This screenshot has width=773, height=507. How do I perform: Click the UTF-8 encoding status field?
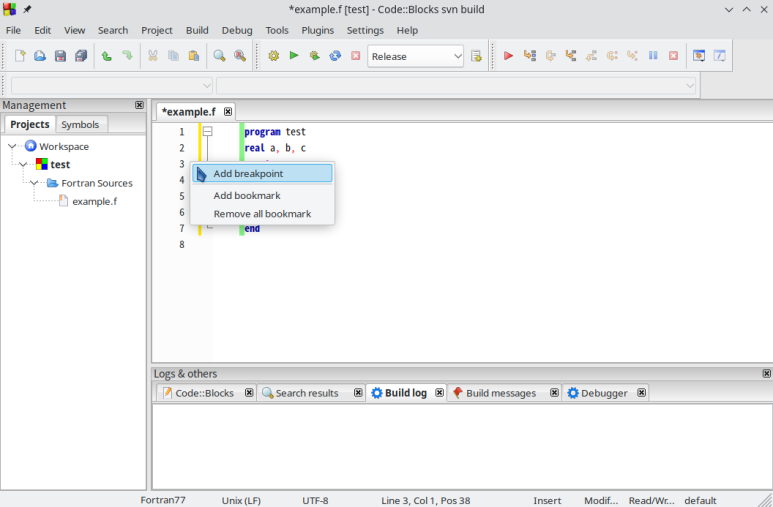pyautogui.click(x=315, y=501)
